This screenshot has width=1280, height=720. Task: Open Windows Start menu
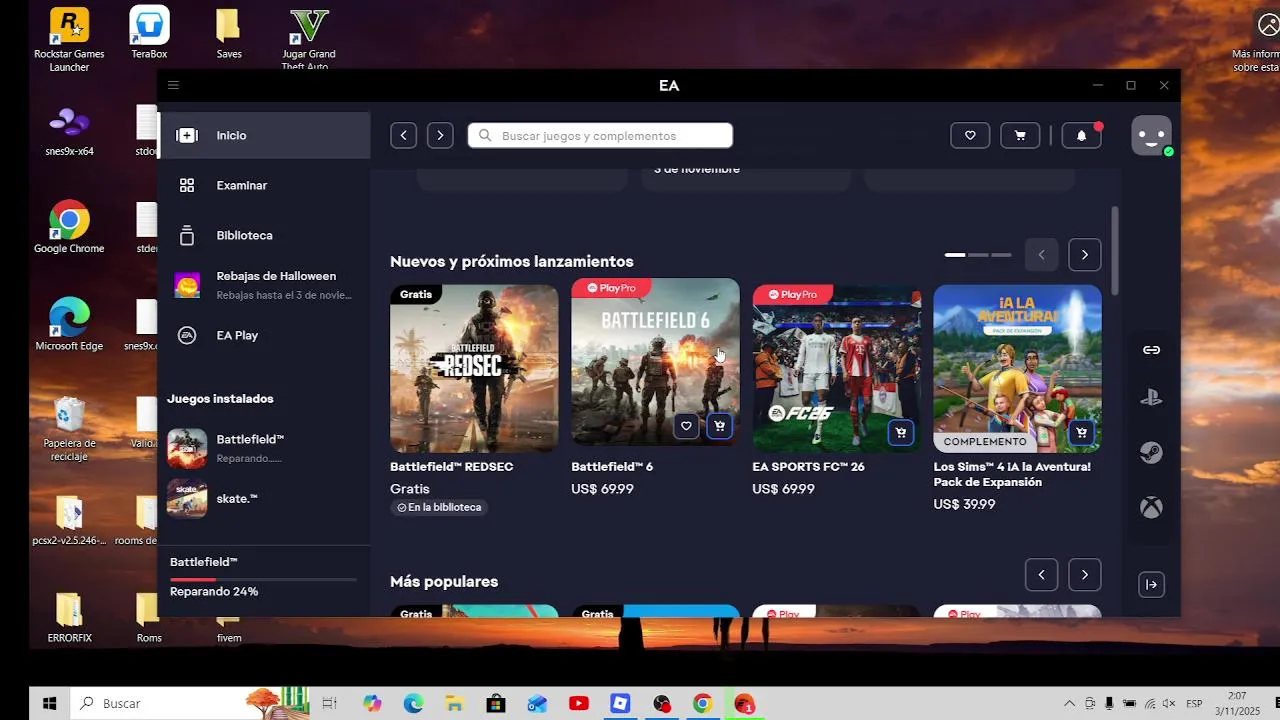tap(49, 703)
